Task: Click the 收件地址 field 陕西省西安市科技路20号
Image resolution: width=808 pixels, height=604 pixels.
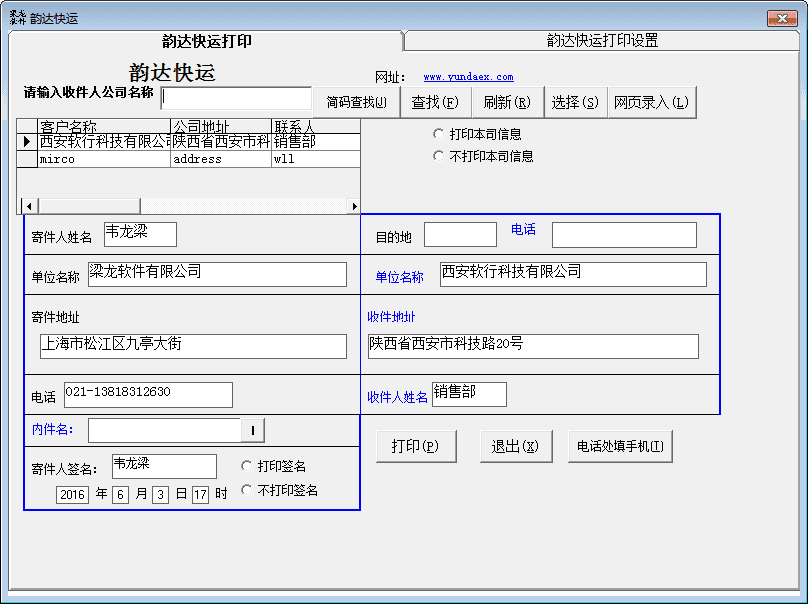Action: [x=533, y=346]
